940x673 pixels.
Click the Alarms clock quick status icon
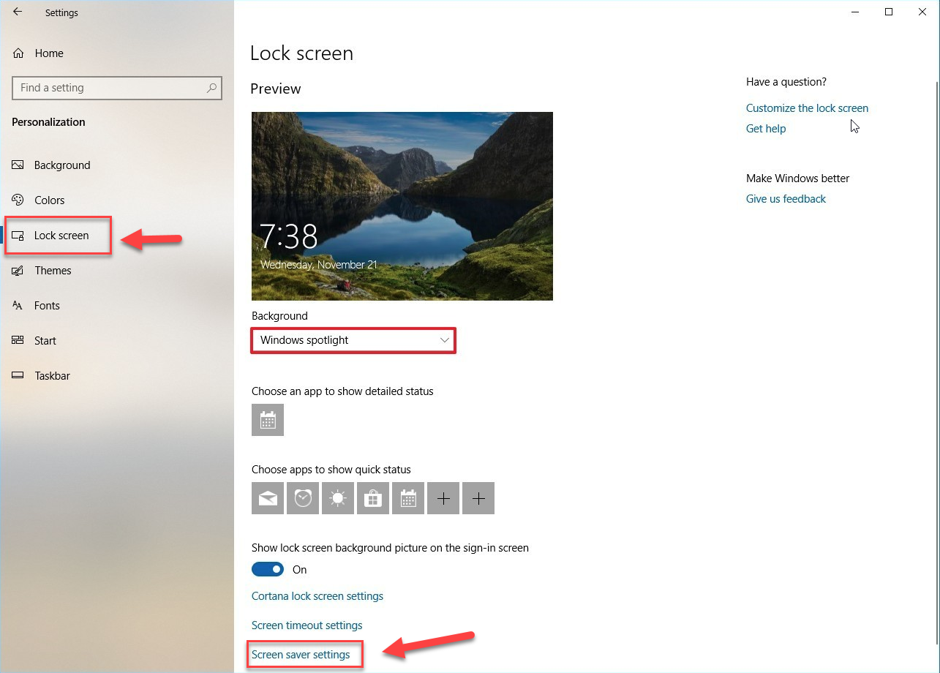pyautogui.click(x=303, y=499)
